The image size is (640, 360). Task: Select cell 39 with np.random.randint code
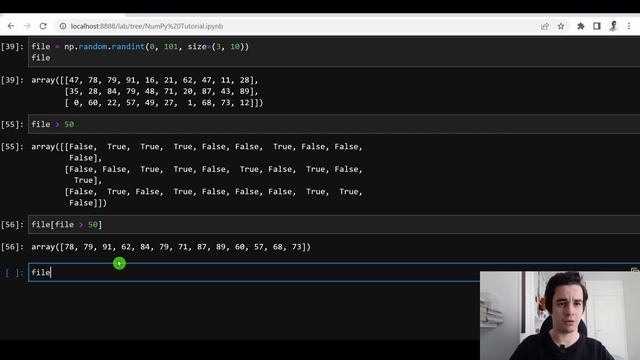(x=334, y=52)
